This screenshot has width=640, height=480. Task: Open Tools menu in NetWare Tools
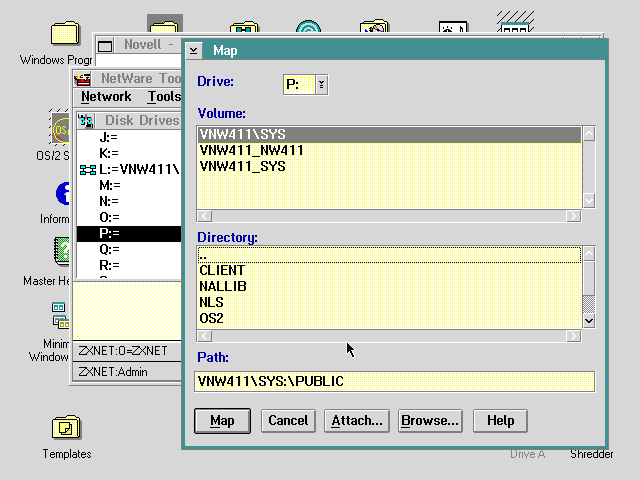point(164,97)
